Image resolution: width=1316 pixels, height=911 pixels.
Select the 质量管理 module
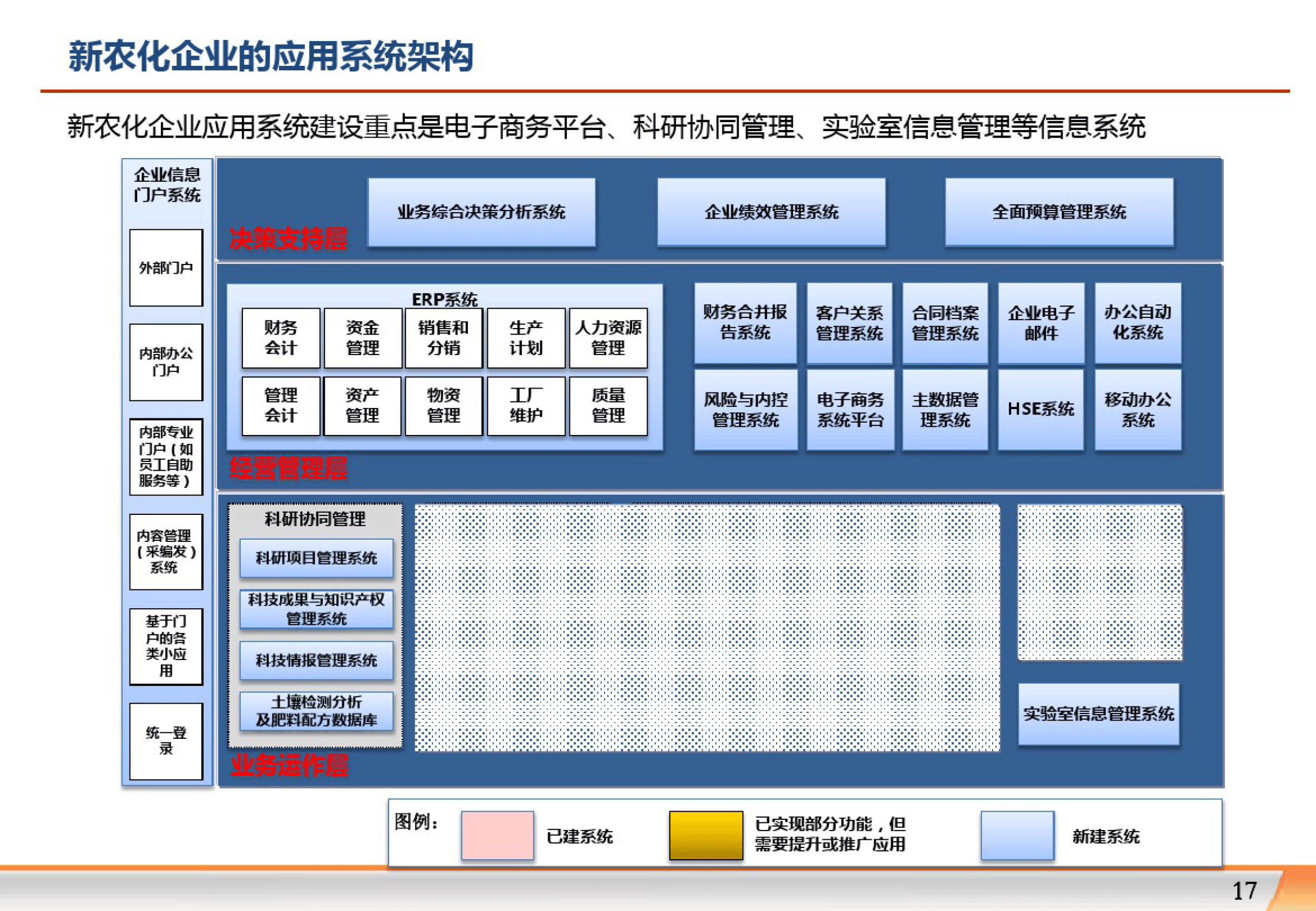[x=608, y=406]
